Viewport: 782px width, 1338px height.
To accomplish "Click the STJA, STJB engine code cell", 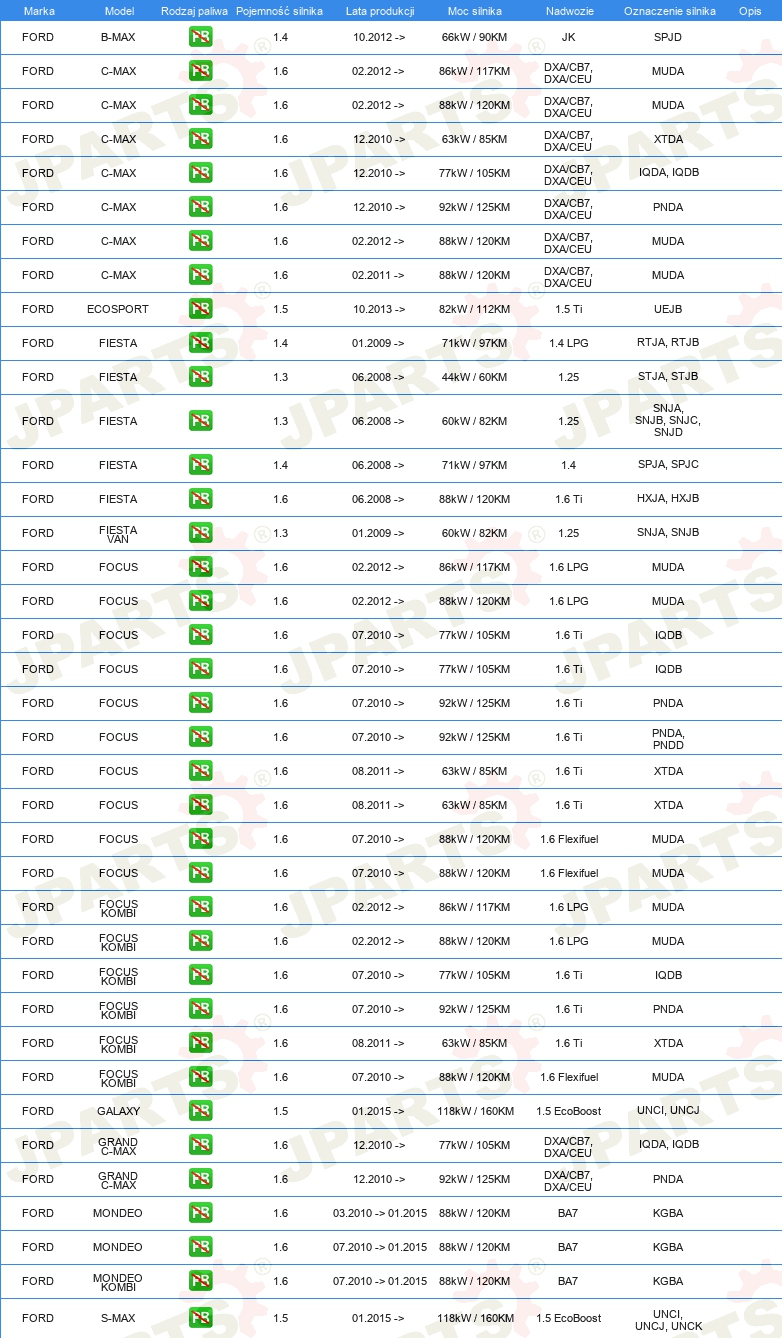I will point(668,377).
